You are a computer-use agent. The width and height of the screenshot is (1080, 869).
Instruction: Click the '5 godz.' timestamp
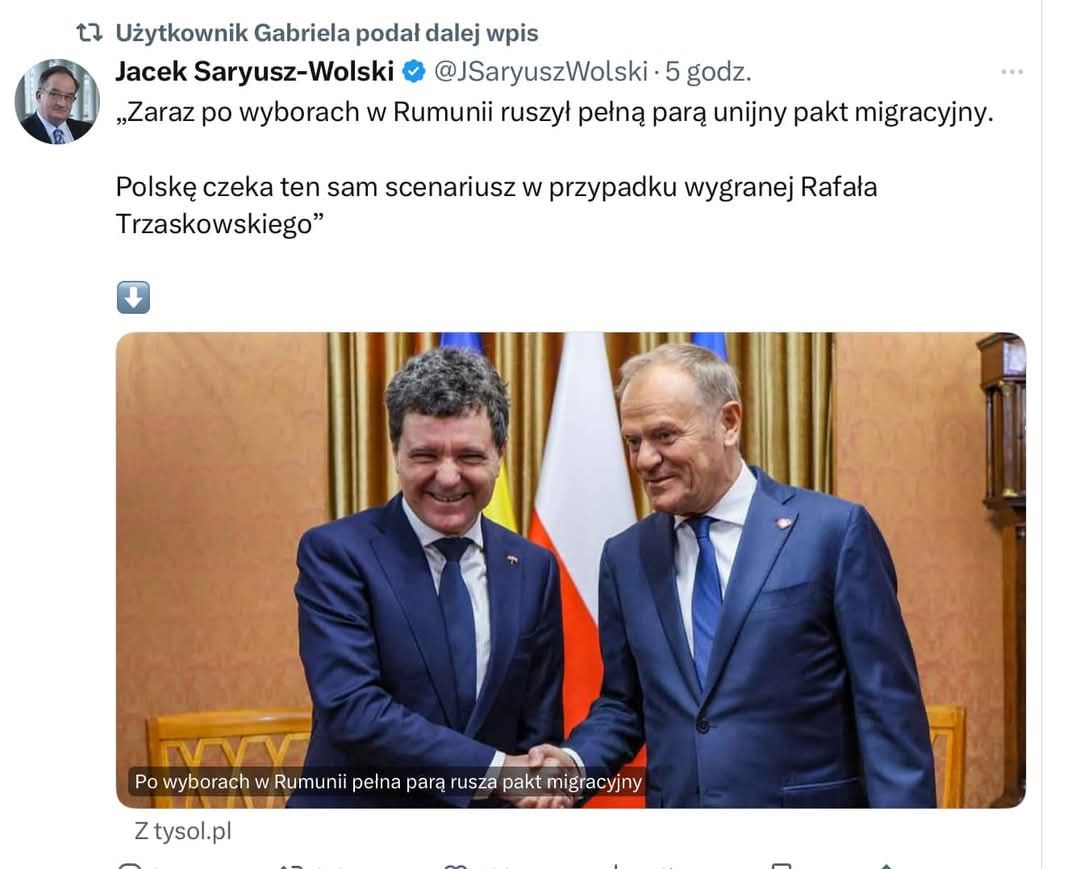click(x=707, y=72)
